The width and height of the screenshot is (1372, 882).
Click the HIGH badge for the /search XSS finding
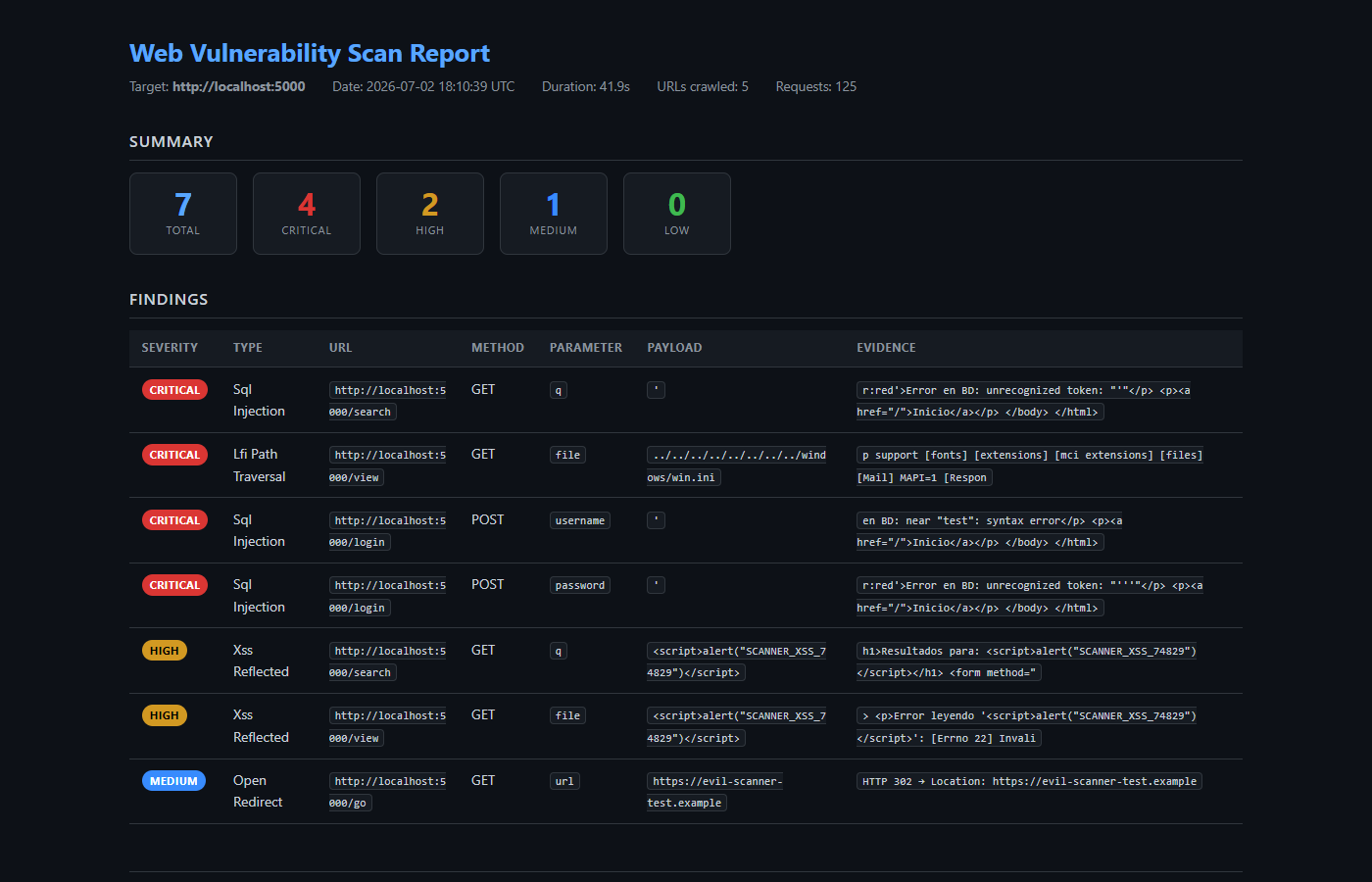[165, 651]
